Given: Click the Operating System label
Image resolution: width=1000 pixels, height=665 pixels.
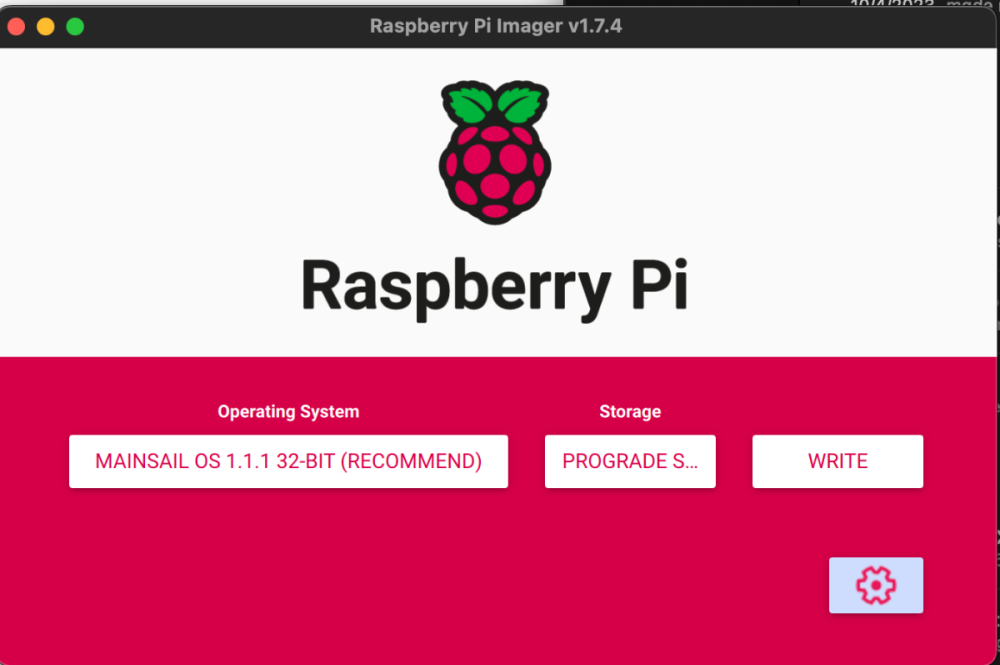Looking at the screenshot, I should pos(288,411).
